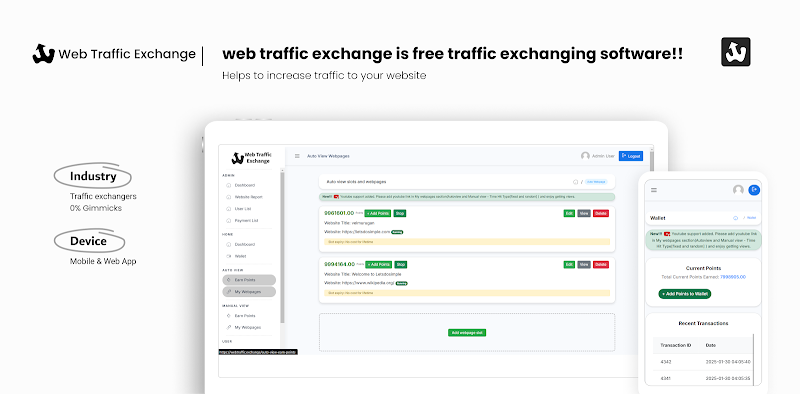
Task: Click the Auto Webpage breadcrumb badge
Action: point(595,182)
